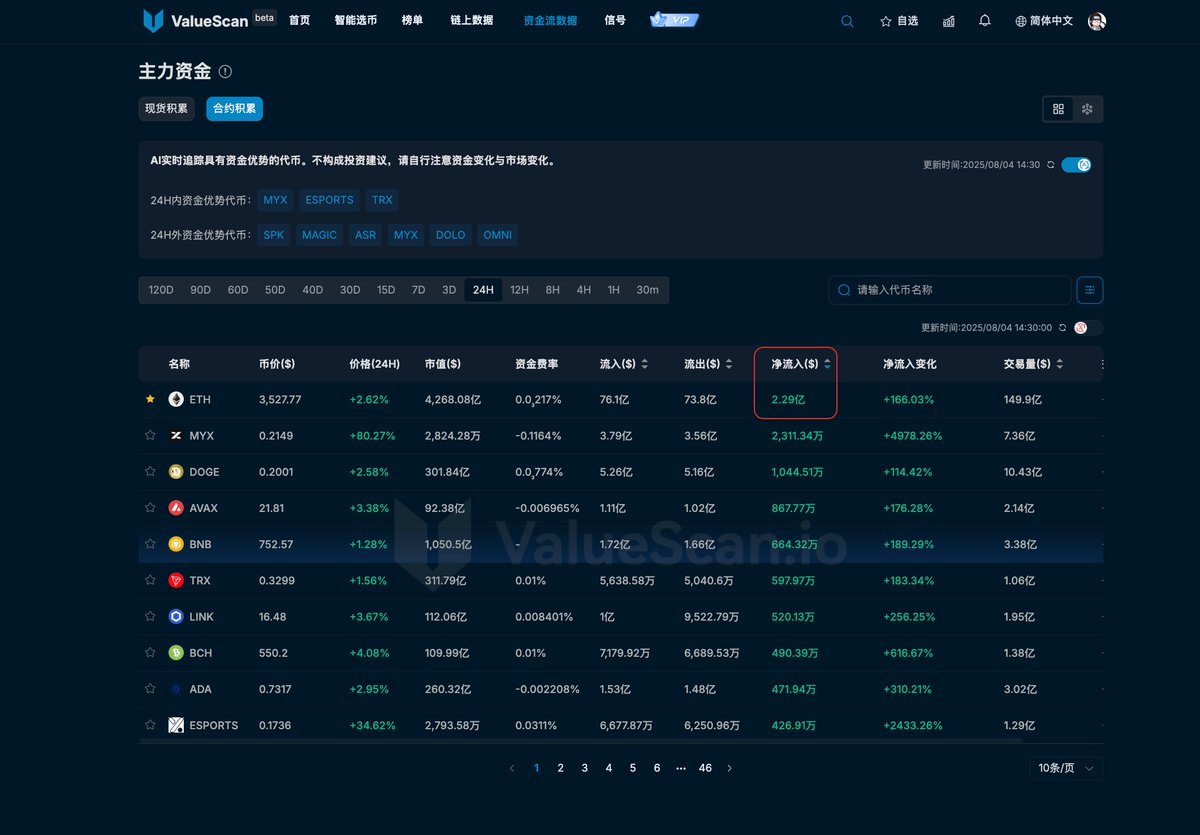Open the search magnifier icon in header
The width and height of the screenshot is (1200, 835).
click(x=847, y=21)
